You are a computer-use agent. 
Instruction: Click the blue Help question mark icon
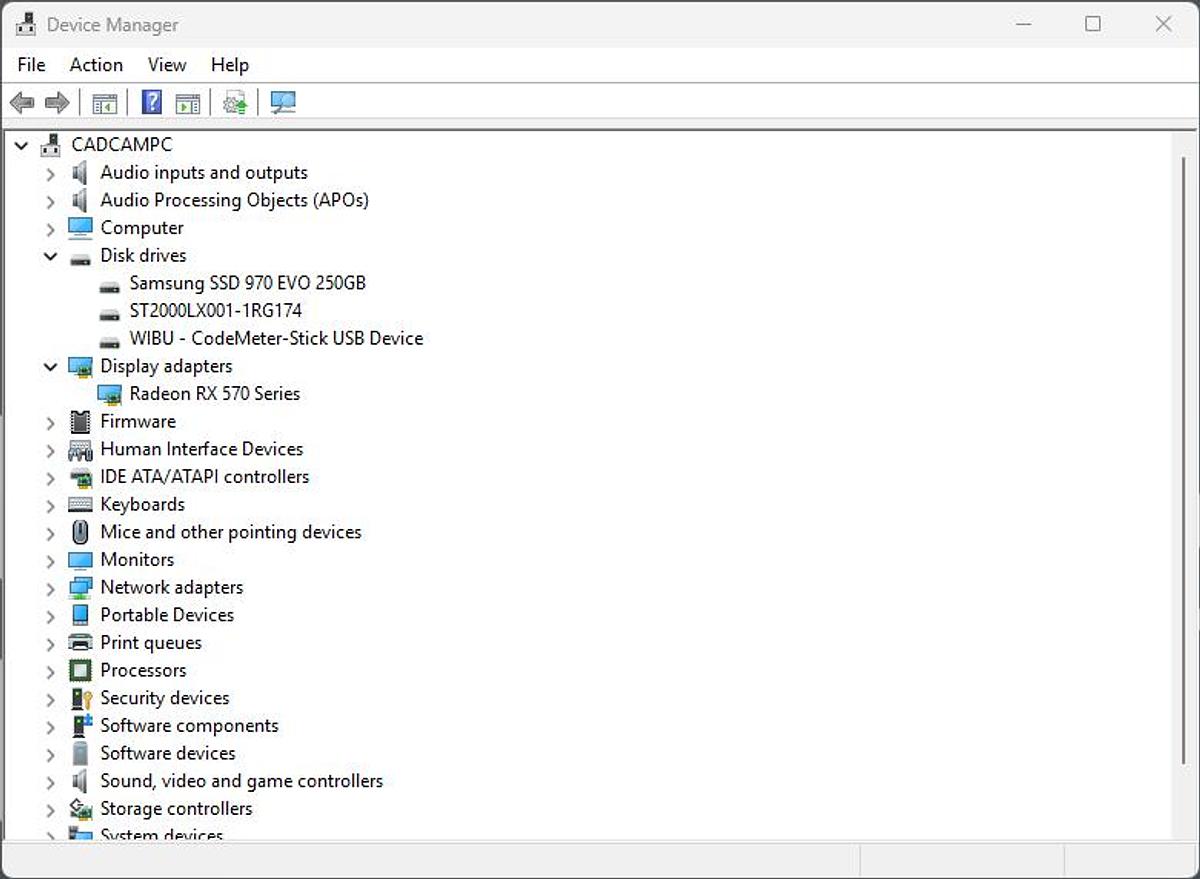pyautogui.click(x=152, y=103)
